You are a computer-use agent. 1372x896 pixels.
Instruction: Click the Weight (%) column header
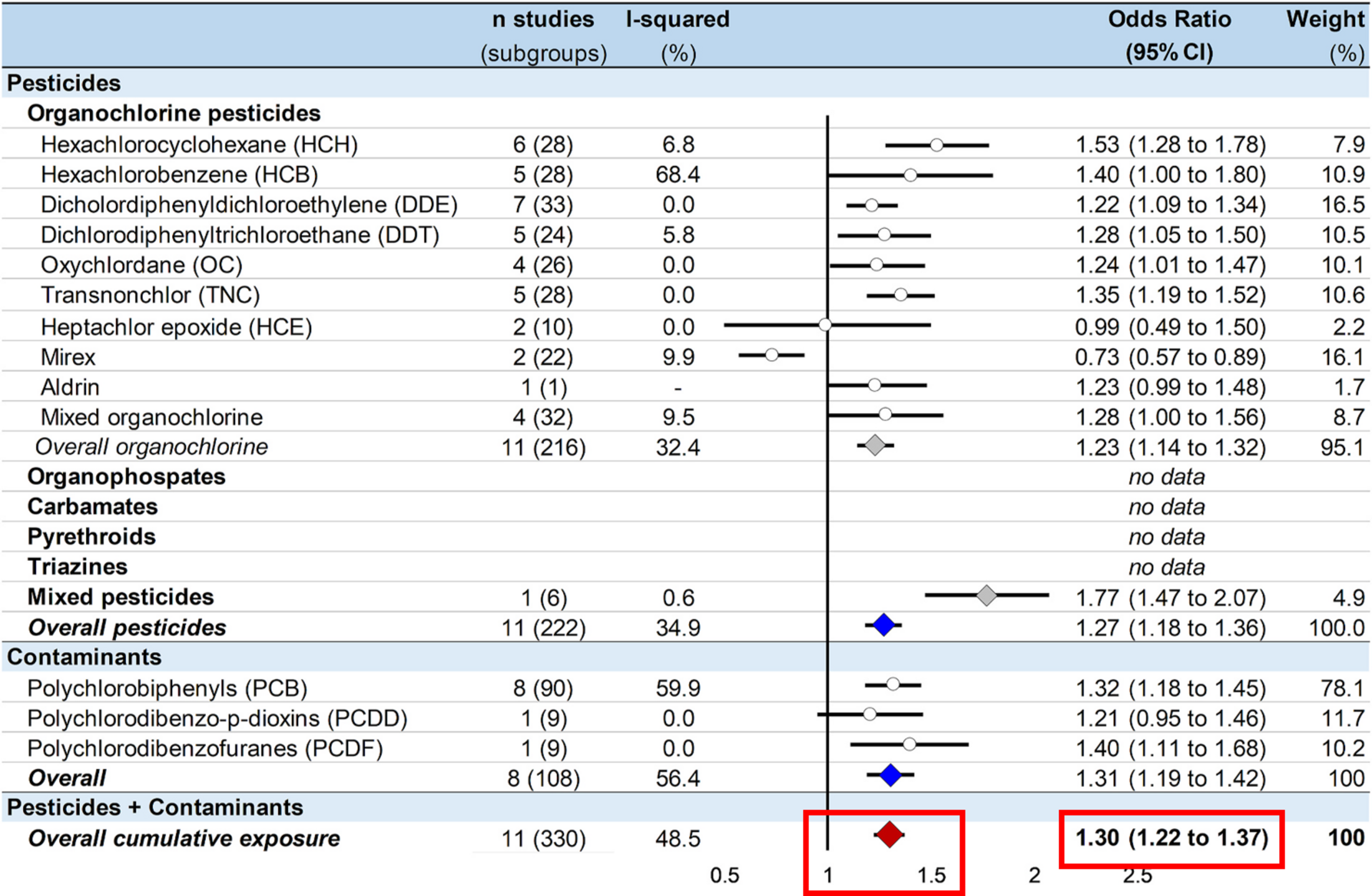[x=1325, y=36]
